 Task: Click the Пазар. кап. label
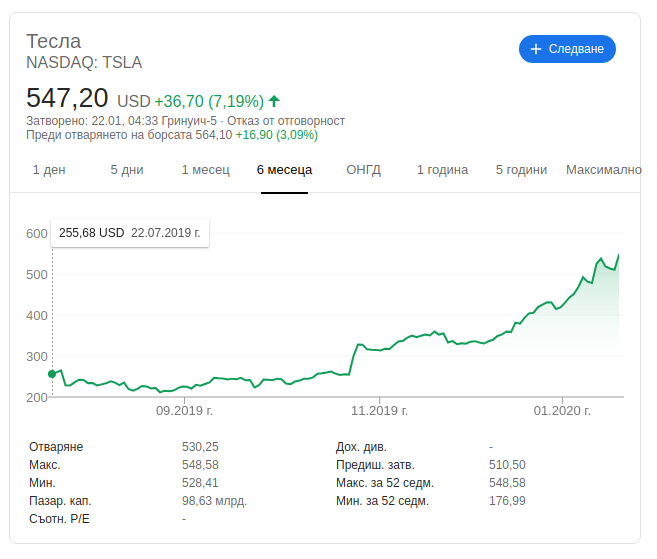pos(60,501)
